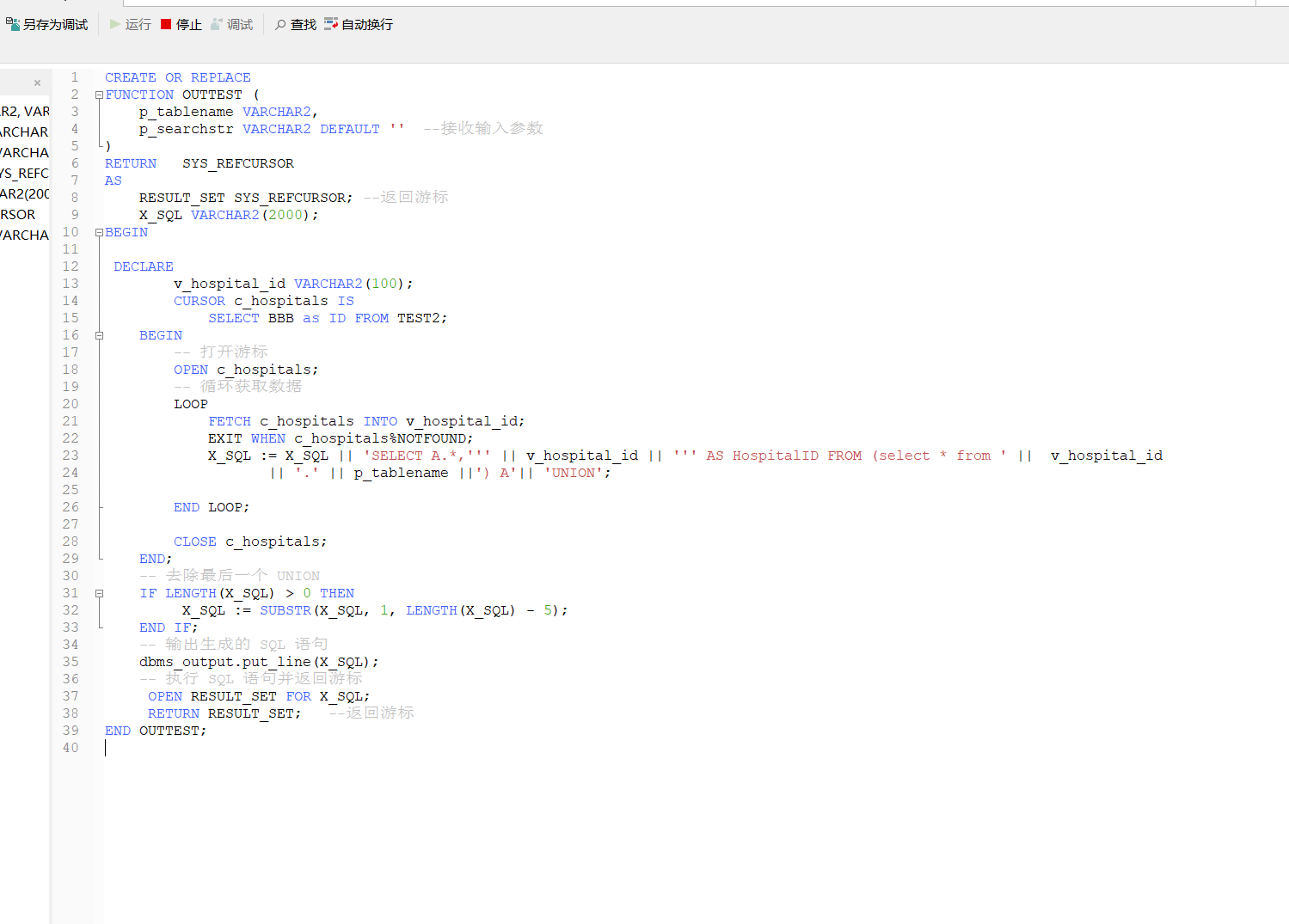Click the RETURN SYS_REFCURSOR line

pos(199,163)
